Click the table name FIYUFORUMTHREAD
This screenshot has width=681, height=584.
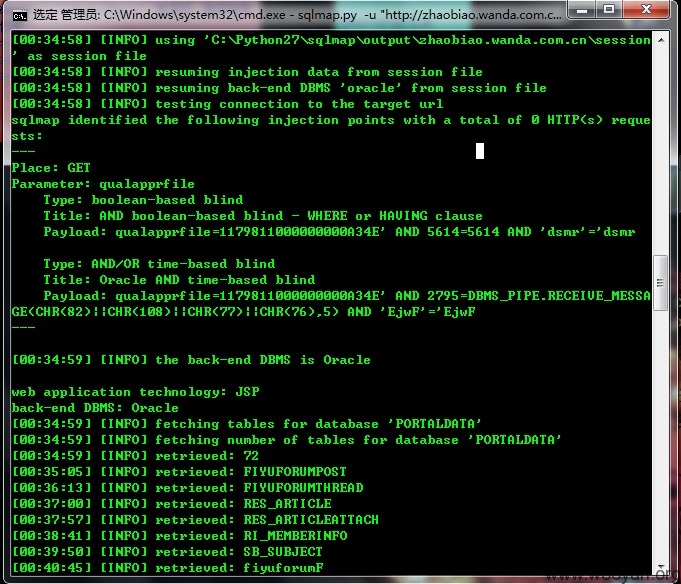click(x=303, y=488)
